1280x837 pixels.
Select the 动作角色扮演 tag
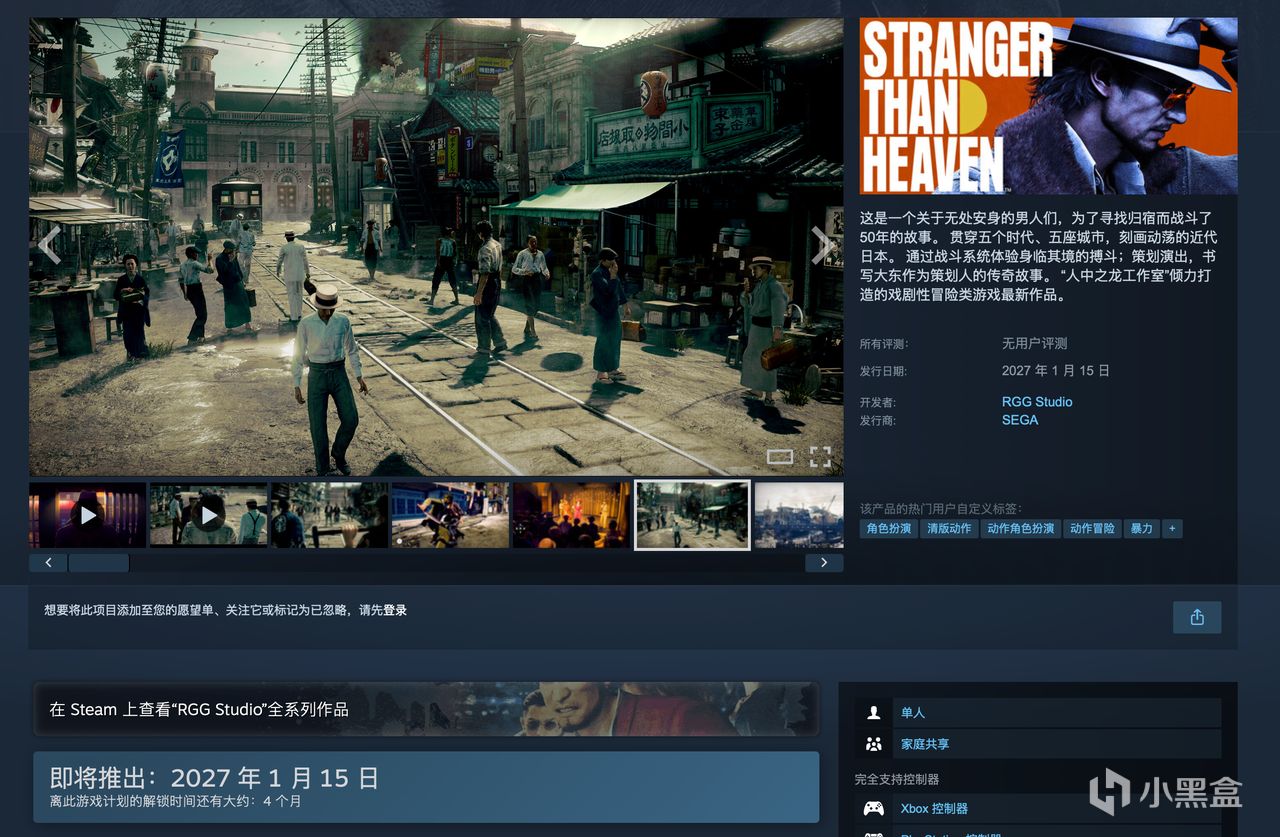[1021, 528]
